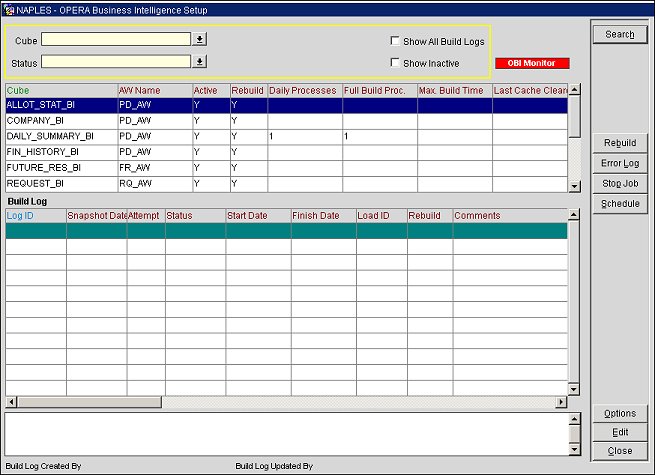The image size is (655, 475).
Task: Sort by the AW Name column header
Action: coord(139,91)
